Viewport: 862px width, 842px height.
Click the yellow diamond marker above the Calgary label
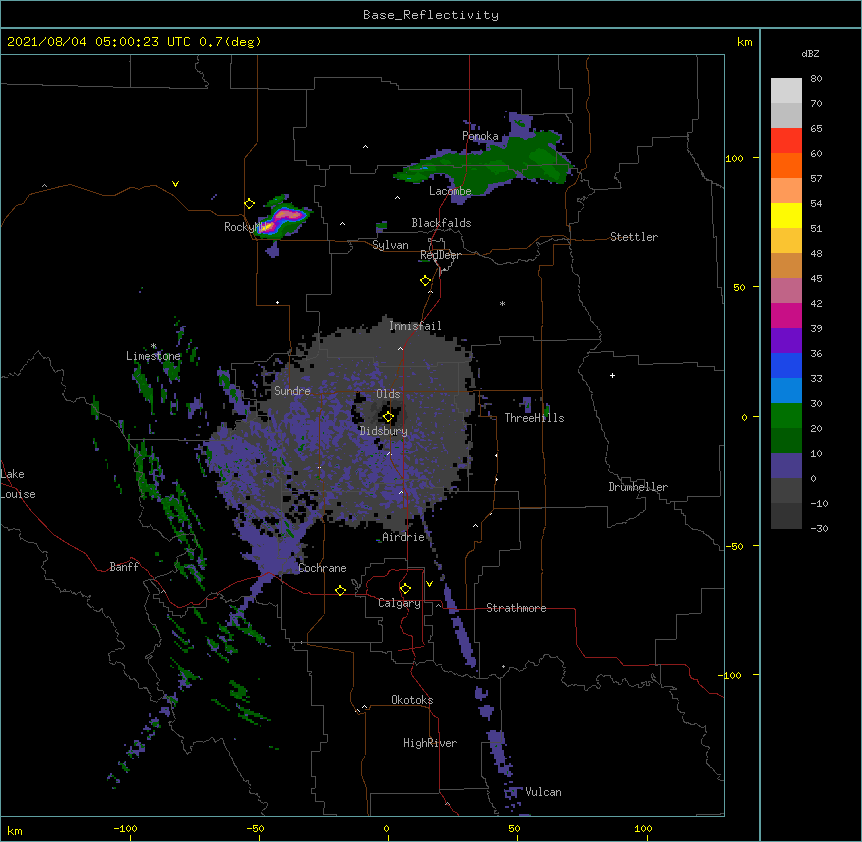(405, 589)
